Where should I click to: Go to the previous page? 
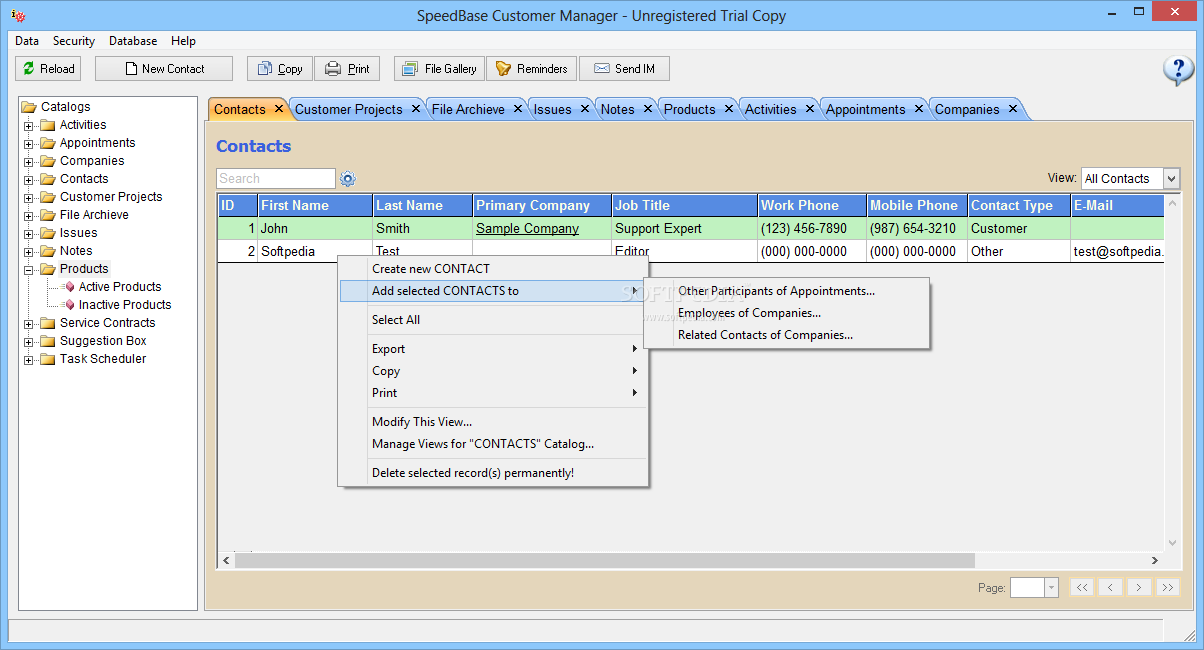tap(1110, 588)
